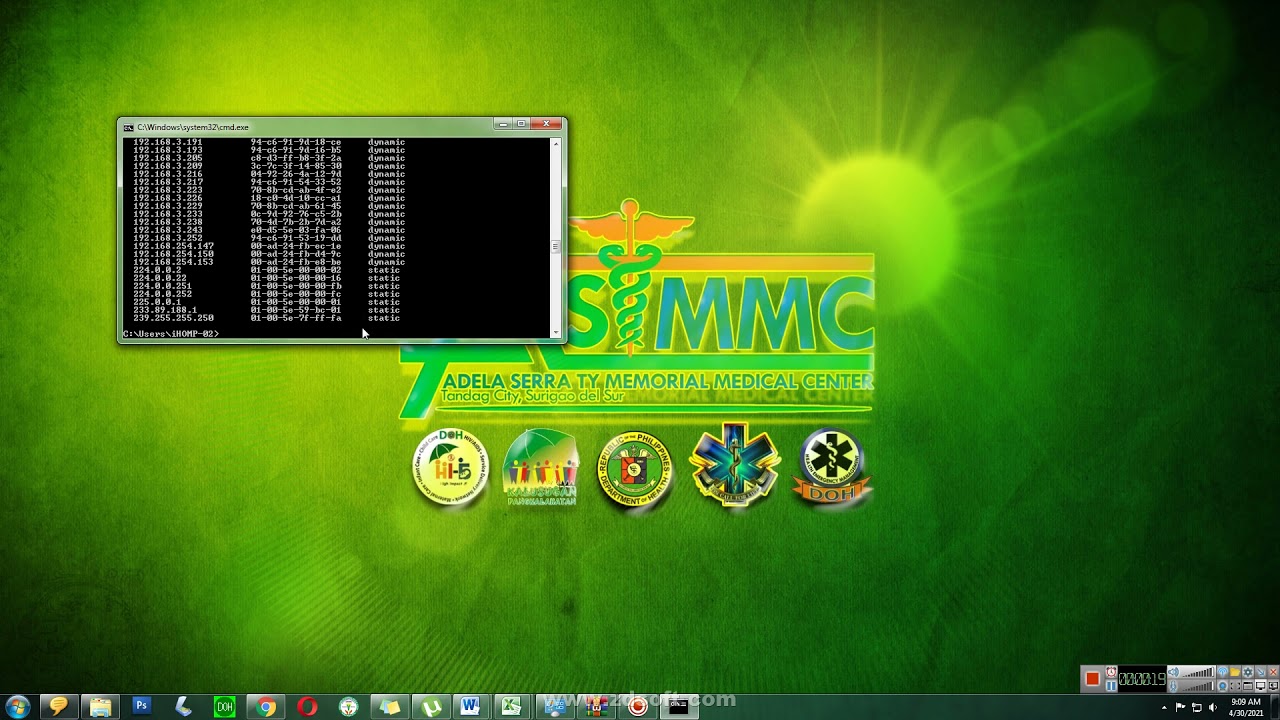Click IP address 192.168.3.223

pos(168,190)
